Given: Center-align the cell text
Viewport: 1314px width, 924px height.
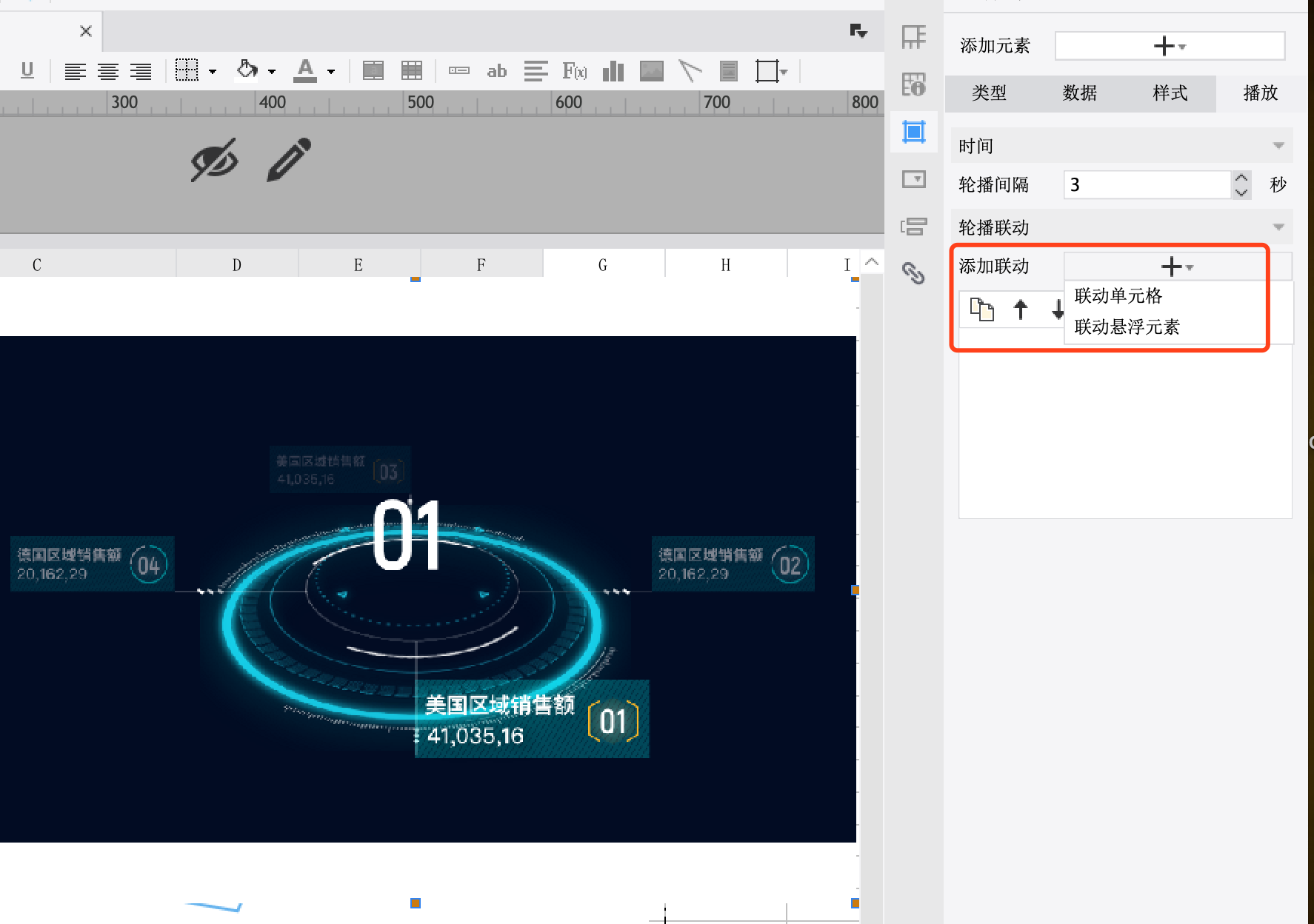Looking at the screenshot, I should (108, 71).
